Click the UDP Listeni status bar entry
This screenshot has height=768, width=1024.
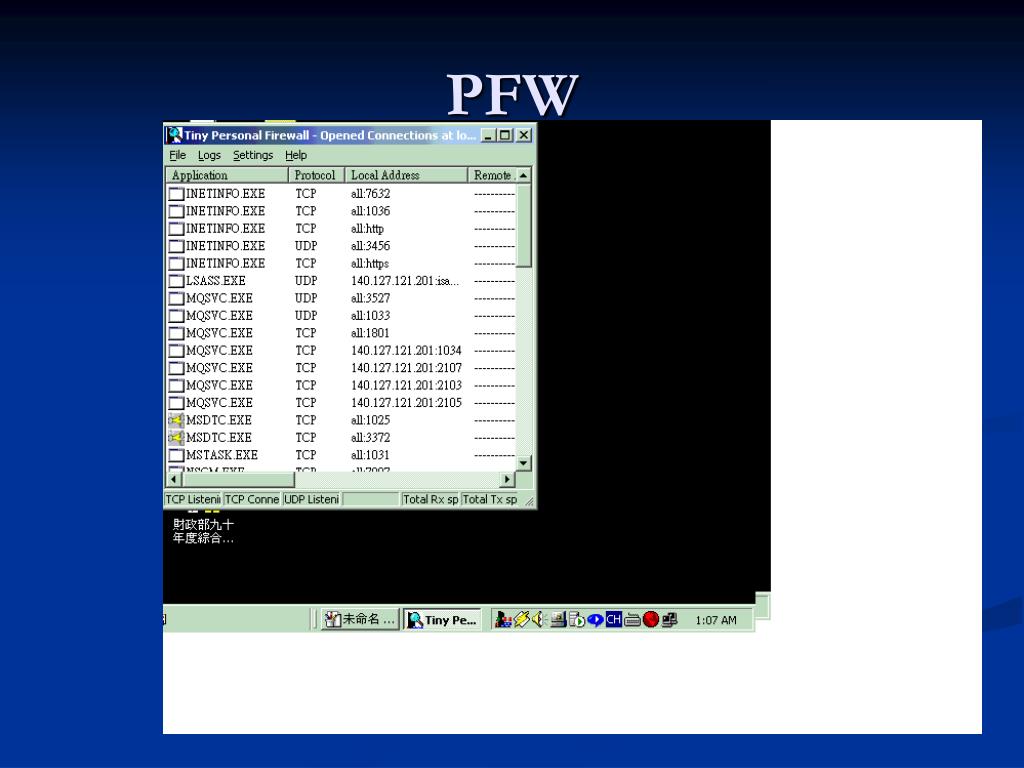click(312, 500)
